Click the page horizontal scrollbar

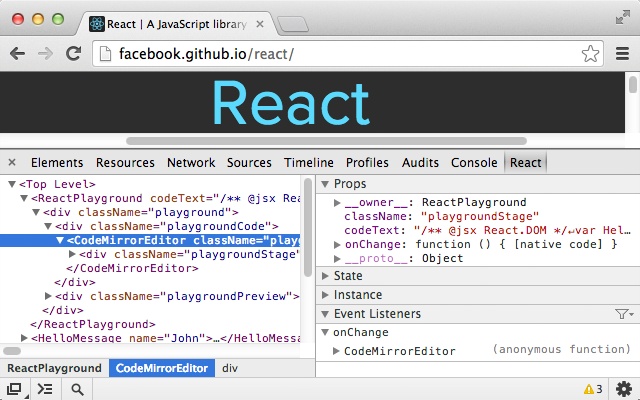pos(326,141)
